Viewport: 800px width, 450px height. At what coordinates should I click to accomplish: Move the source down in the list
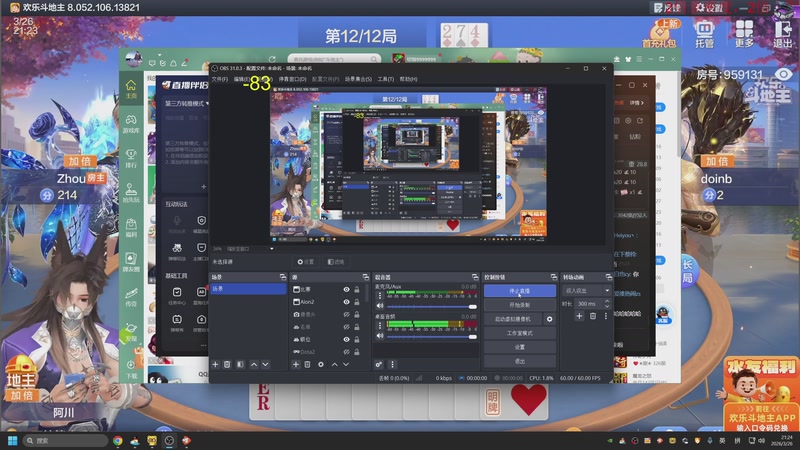tap(346, 364)
